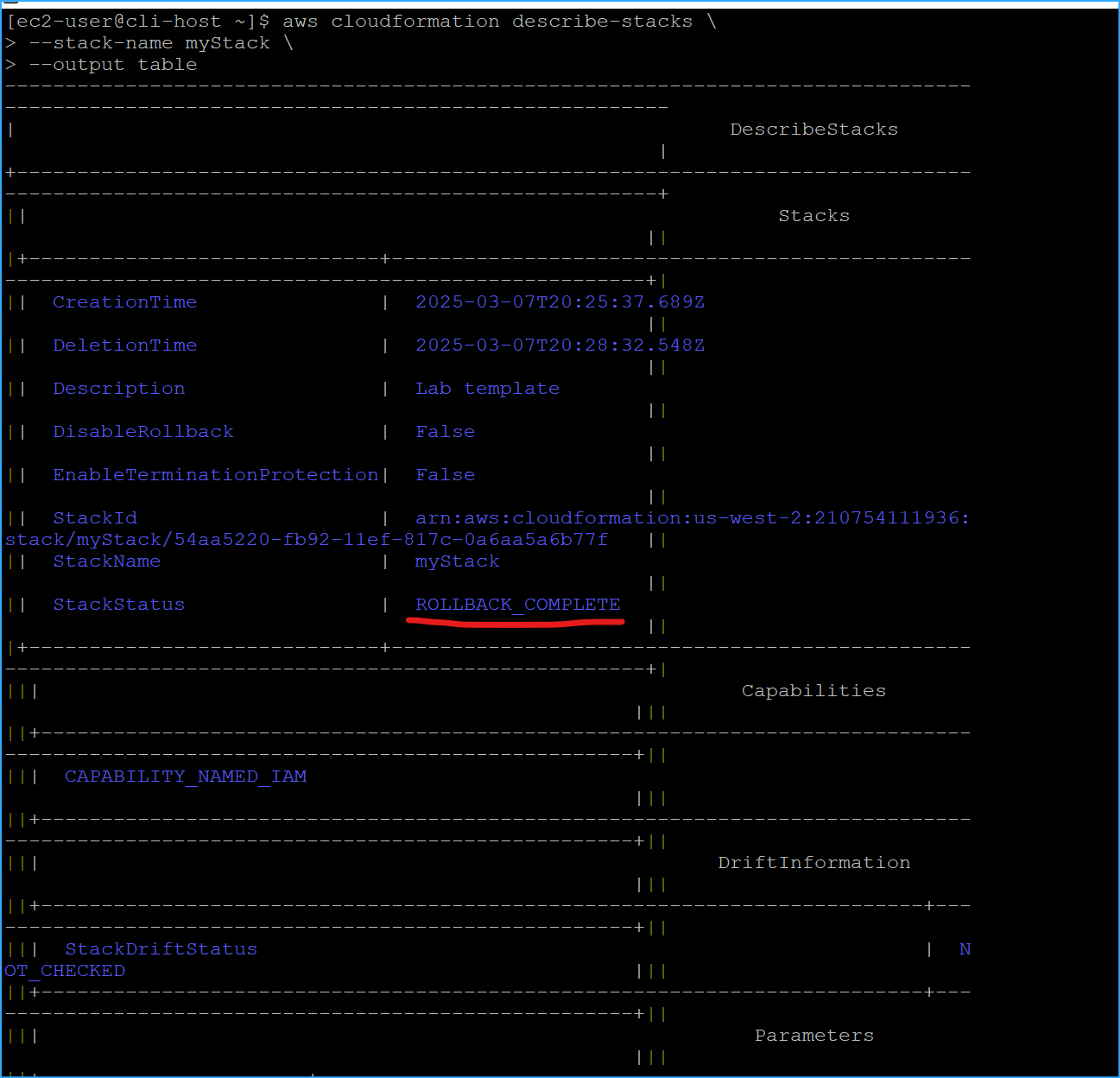Select the StackName value myStack

pyautogui.click(x=457, y=561)
